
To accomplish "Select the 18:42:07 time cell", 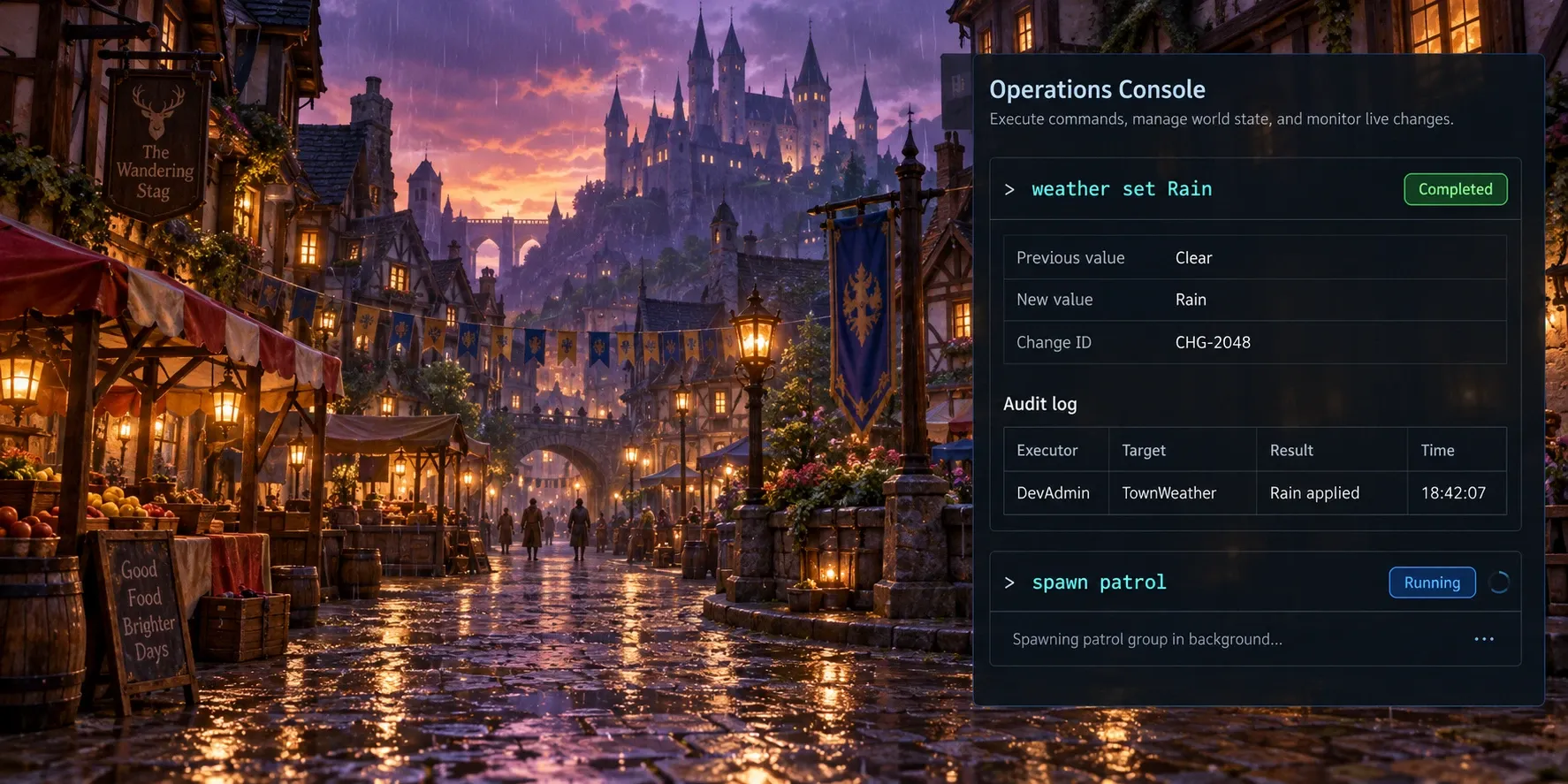I will coord(1453,493).
